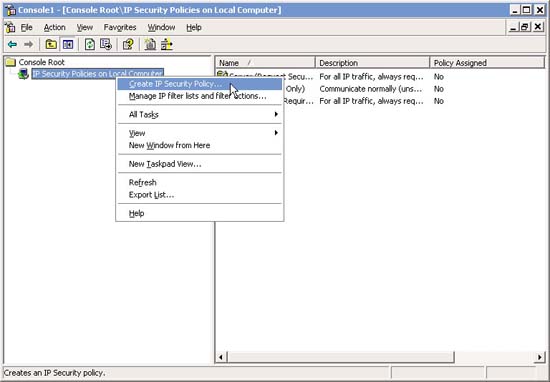
Task: Restore the inner console child window
Action: coord(525,27)
